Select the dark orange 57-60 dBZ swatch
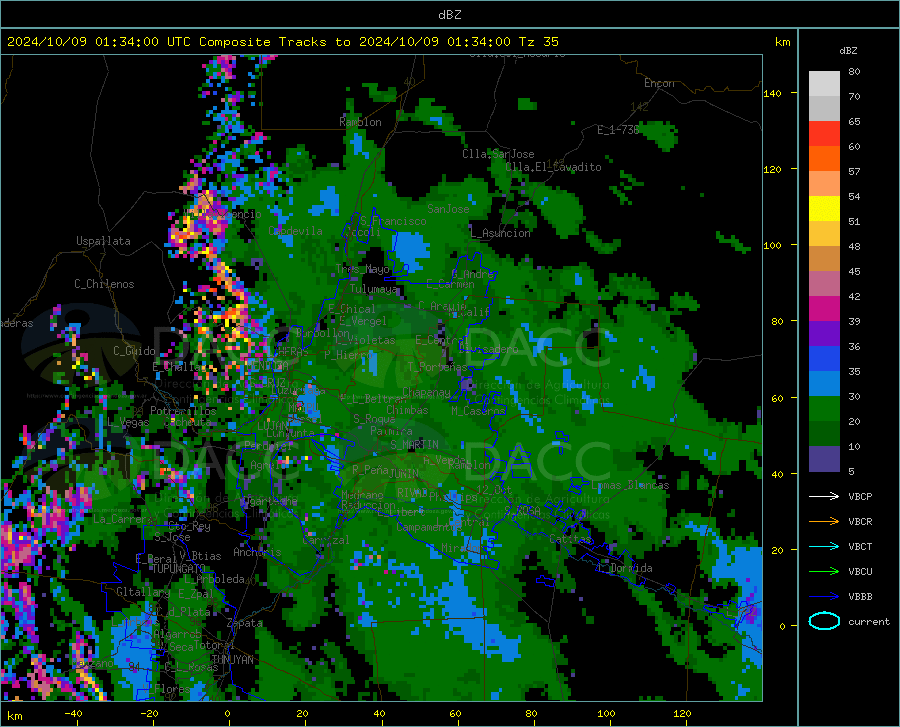 coord(824,159)
